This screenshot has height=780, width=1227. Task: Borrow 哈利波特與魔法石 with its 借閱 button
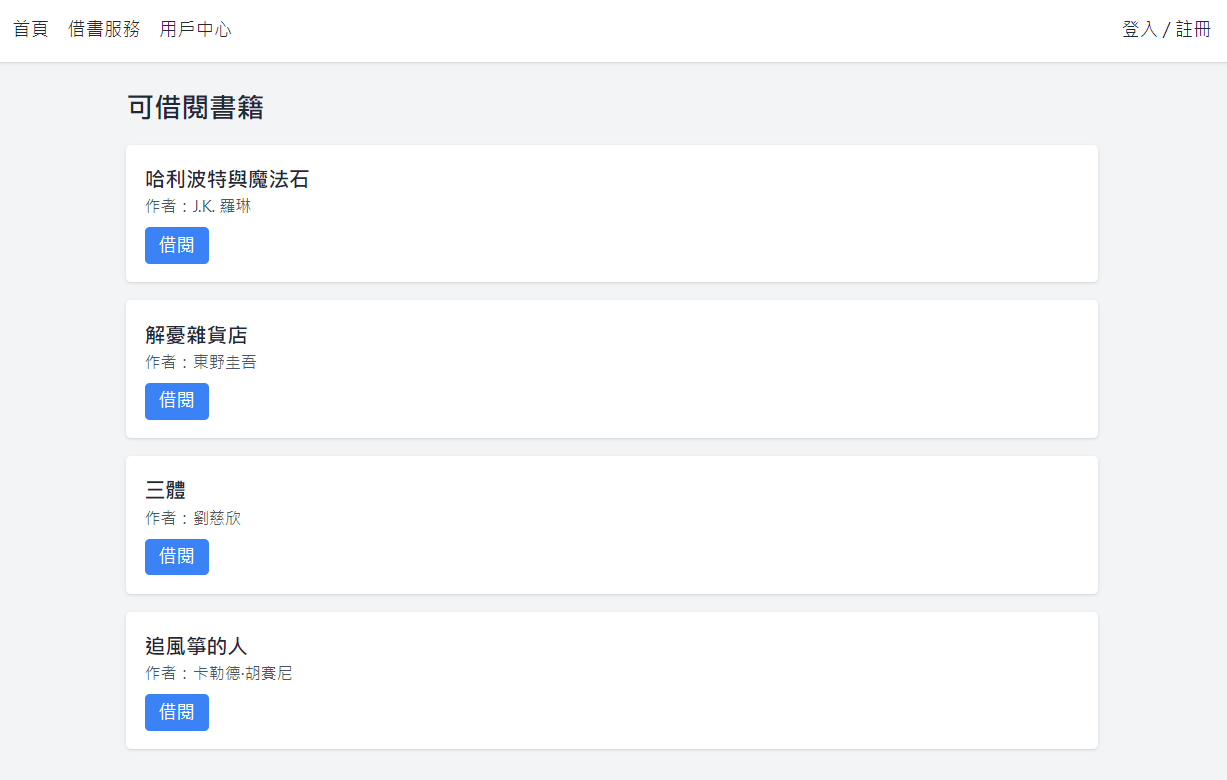(x=177, y=245)
